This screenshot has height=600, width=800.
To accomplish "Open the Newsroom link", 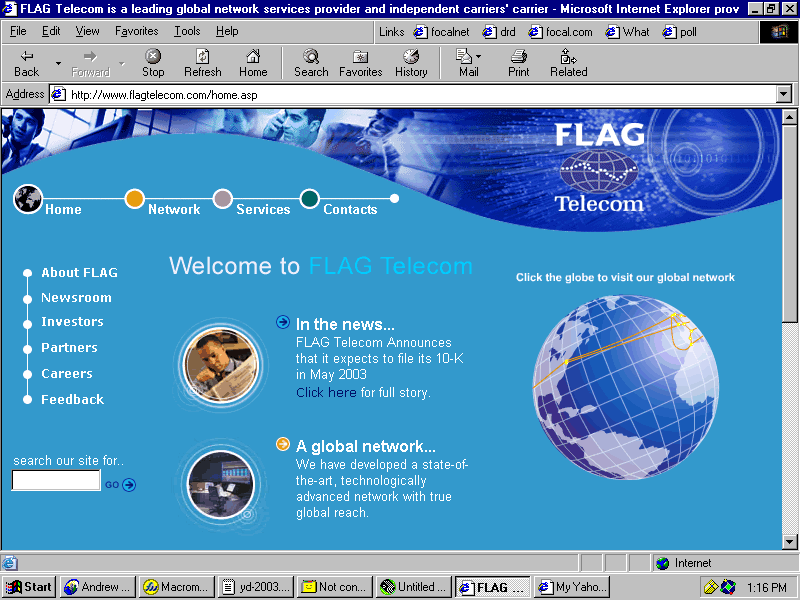I will pyautogui.click(x=77, y=298).
